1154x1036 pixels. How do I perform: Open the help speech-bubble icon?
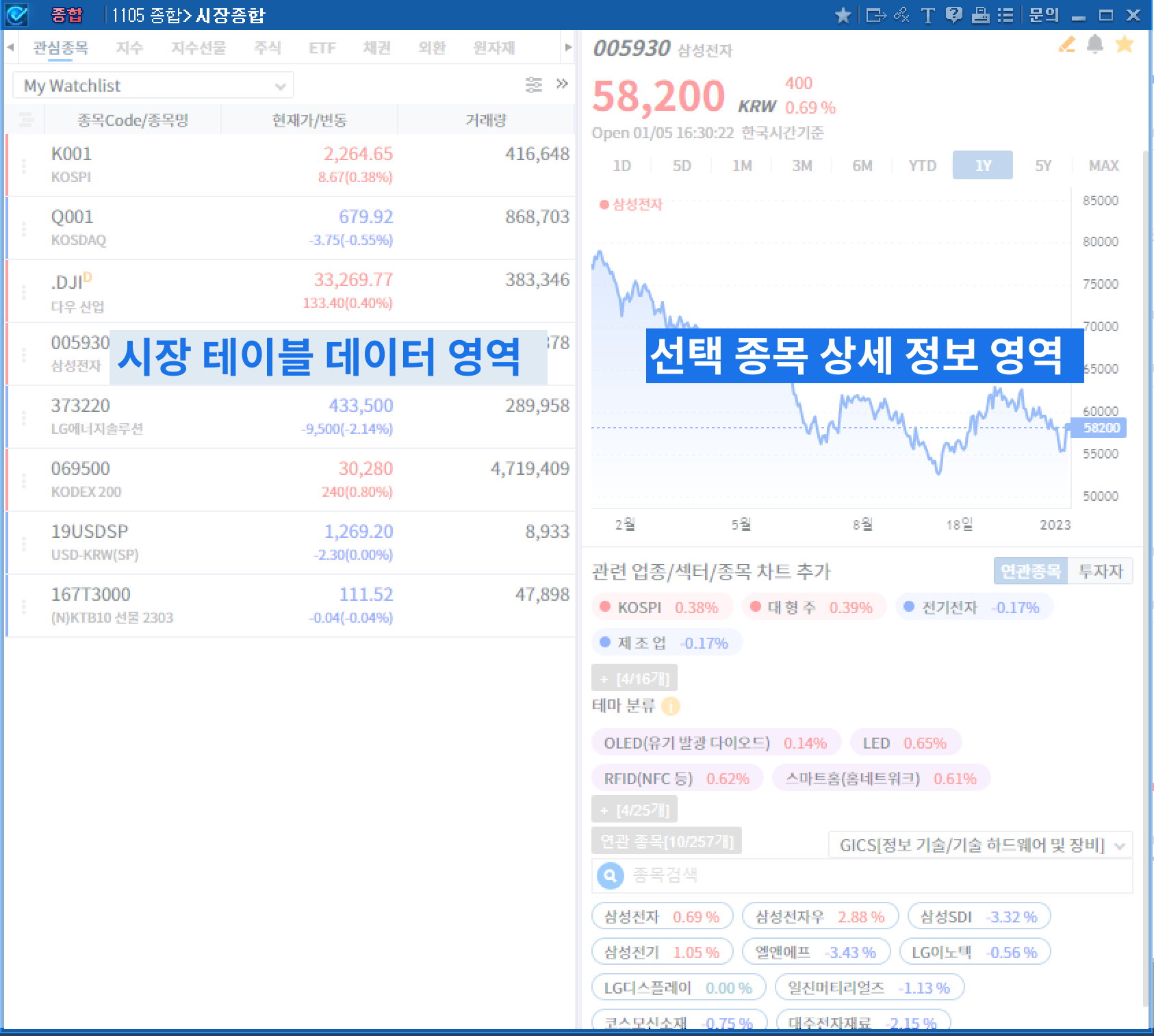953,15
